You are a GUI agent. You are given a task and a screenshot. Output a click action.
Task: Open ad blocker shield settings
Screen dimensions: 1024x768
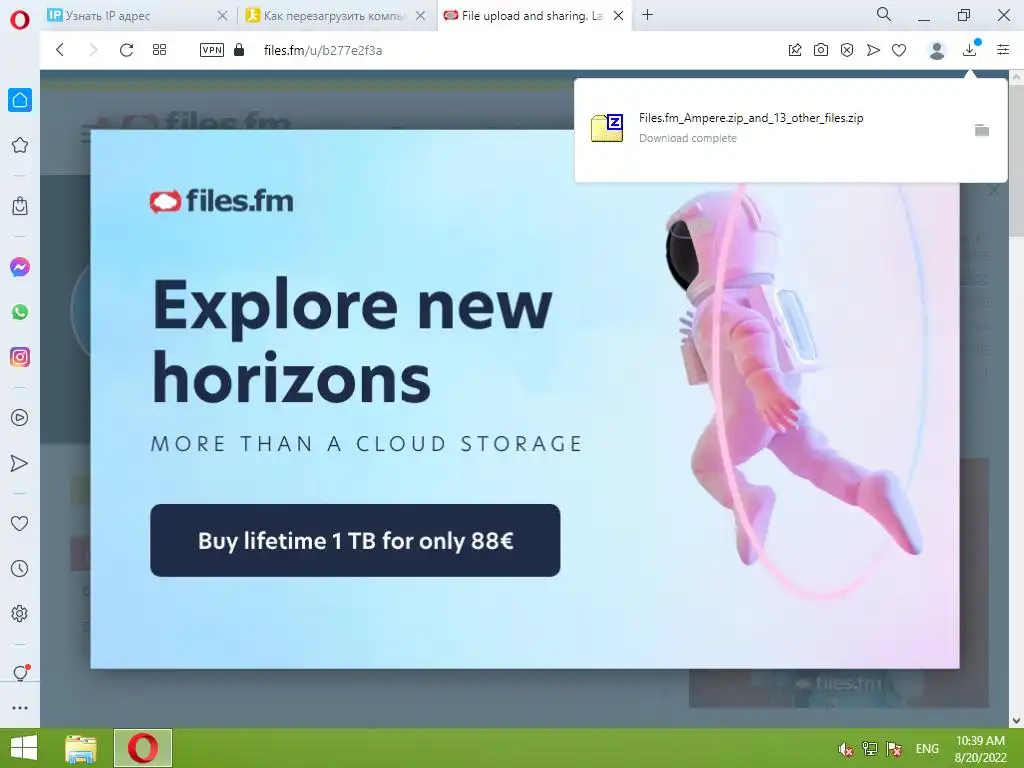[847, 50]
